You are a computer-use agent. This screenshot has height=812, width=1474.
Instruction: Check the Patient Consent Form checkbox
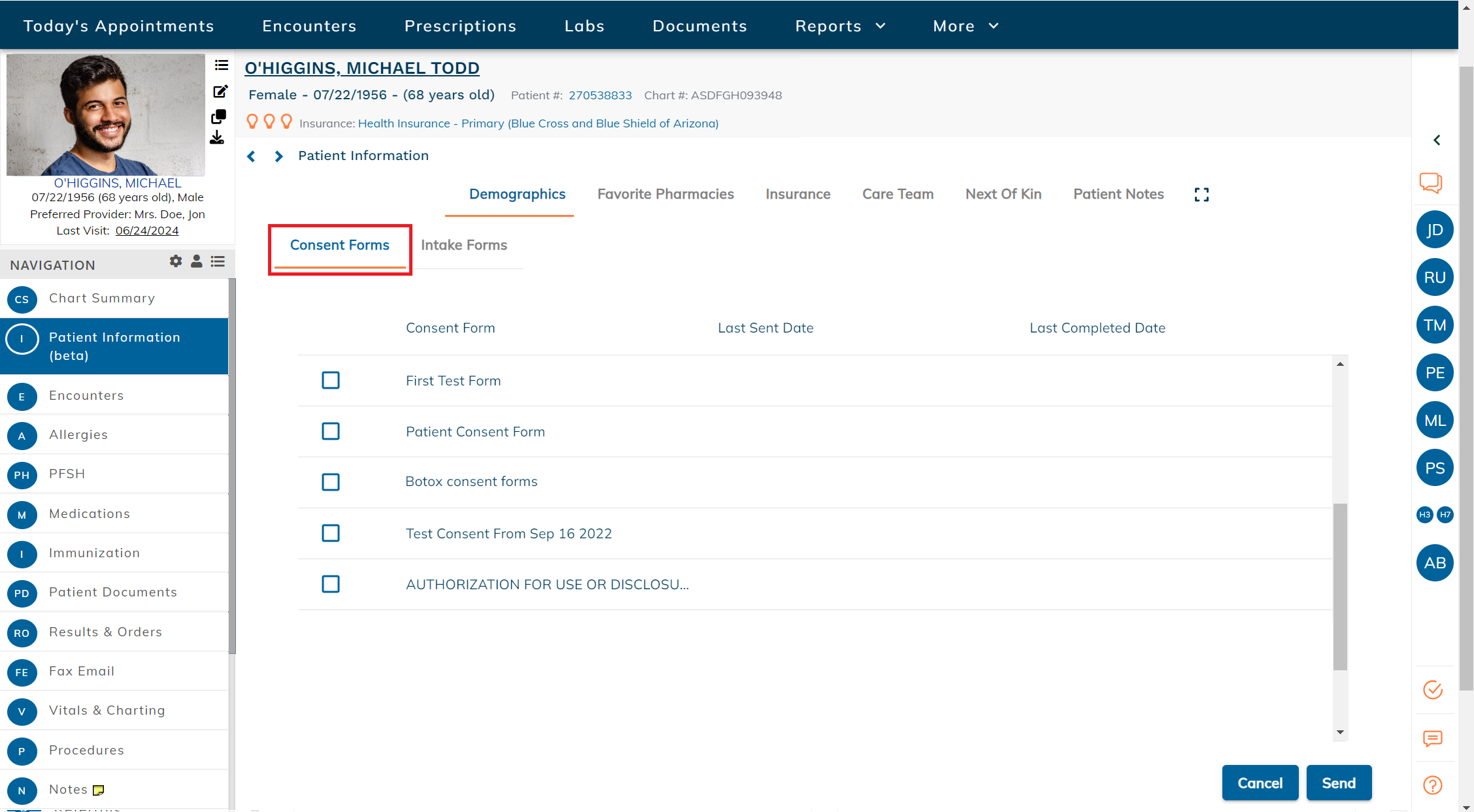(331, 431)
